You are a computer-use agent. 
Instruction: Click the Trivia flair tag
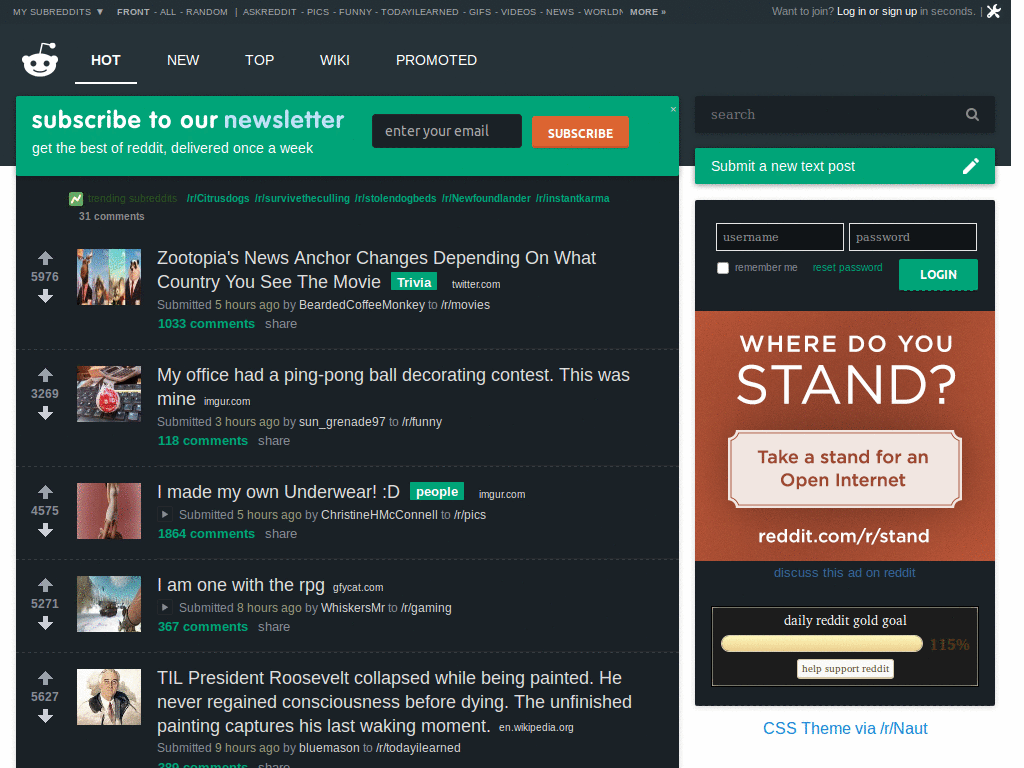pyautogui.click(x=414, y=282)
